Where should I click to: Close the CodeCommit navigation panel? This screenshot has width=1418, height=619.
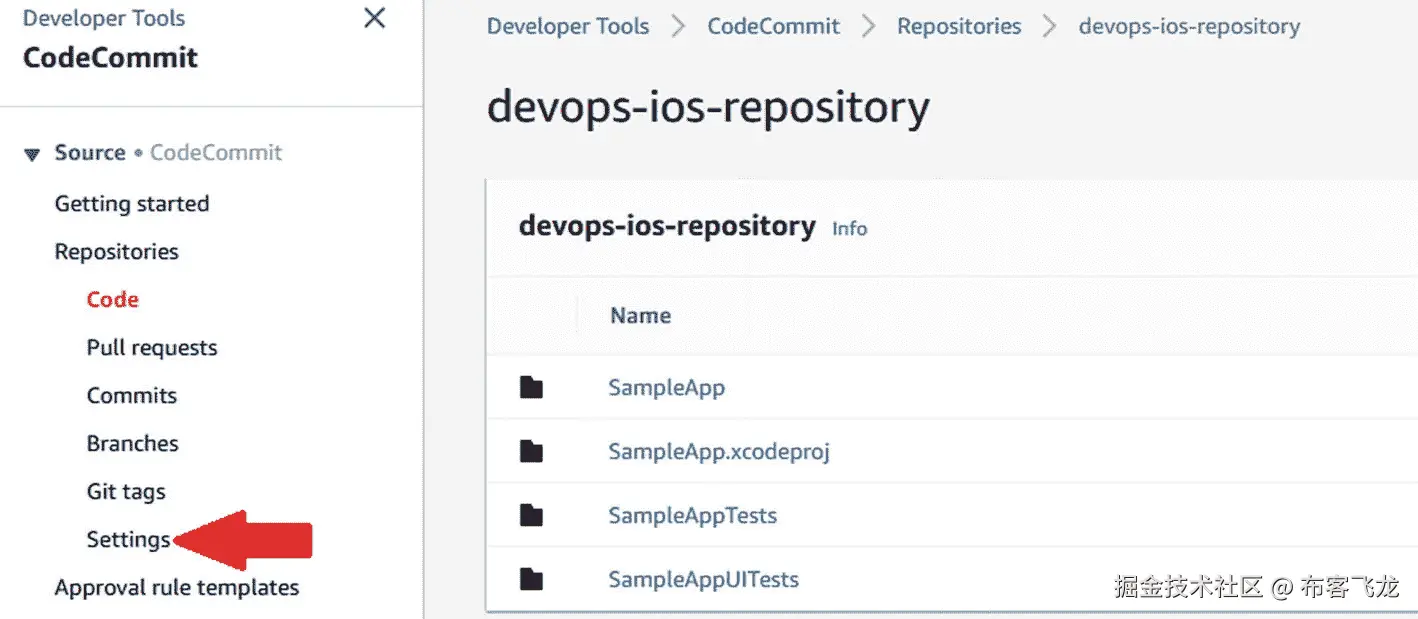[x=375, y=18]
